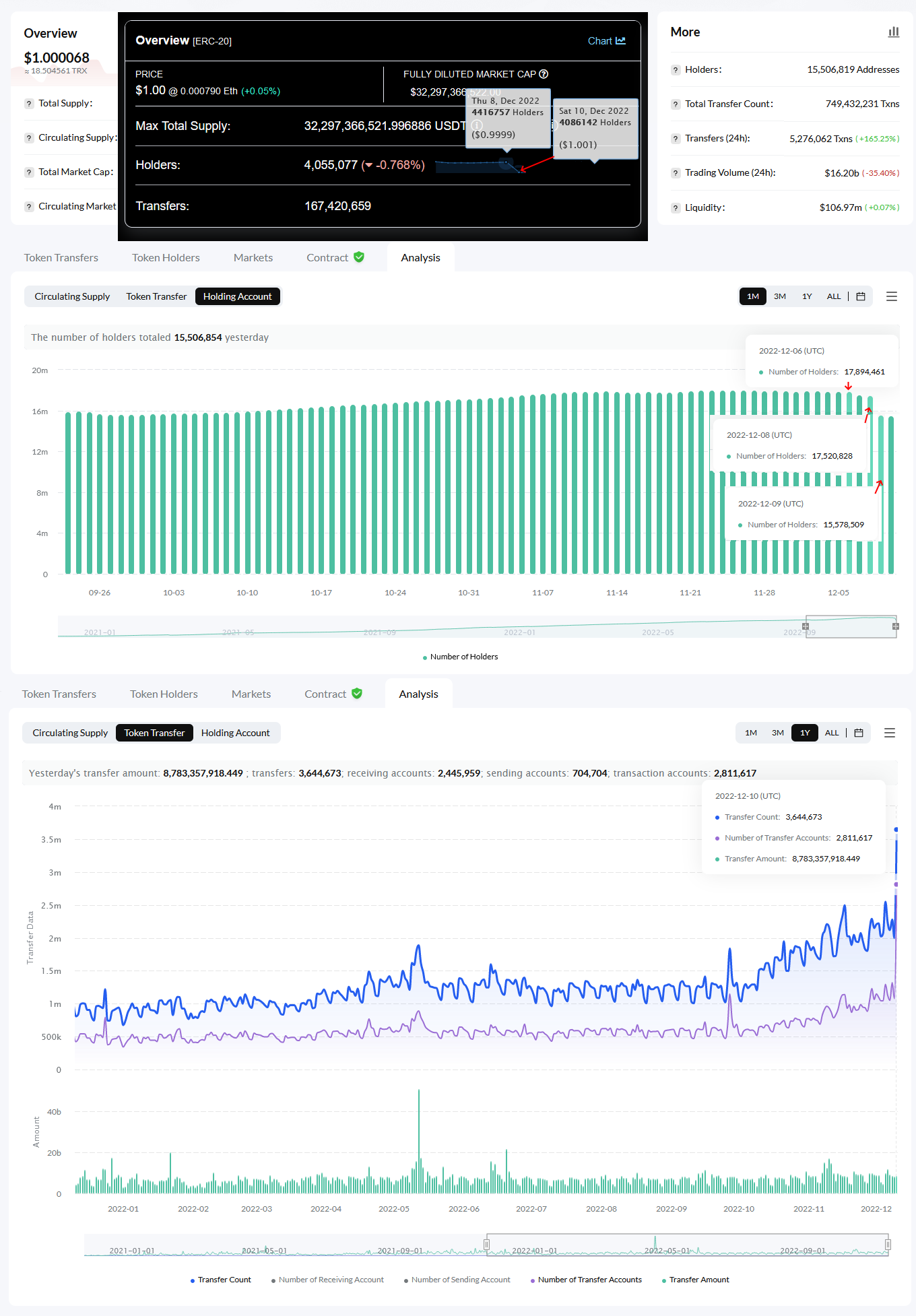Click the question mark icon next to Holders in More
The width and height of the screenshot is (916, 1316).
pyautogui.click(x=676, y=70)
